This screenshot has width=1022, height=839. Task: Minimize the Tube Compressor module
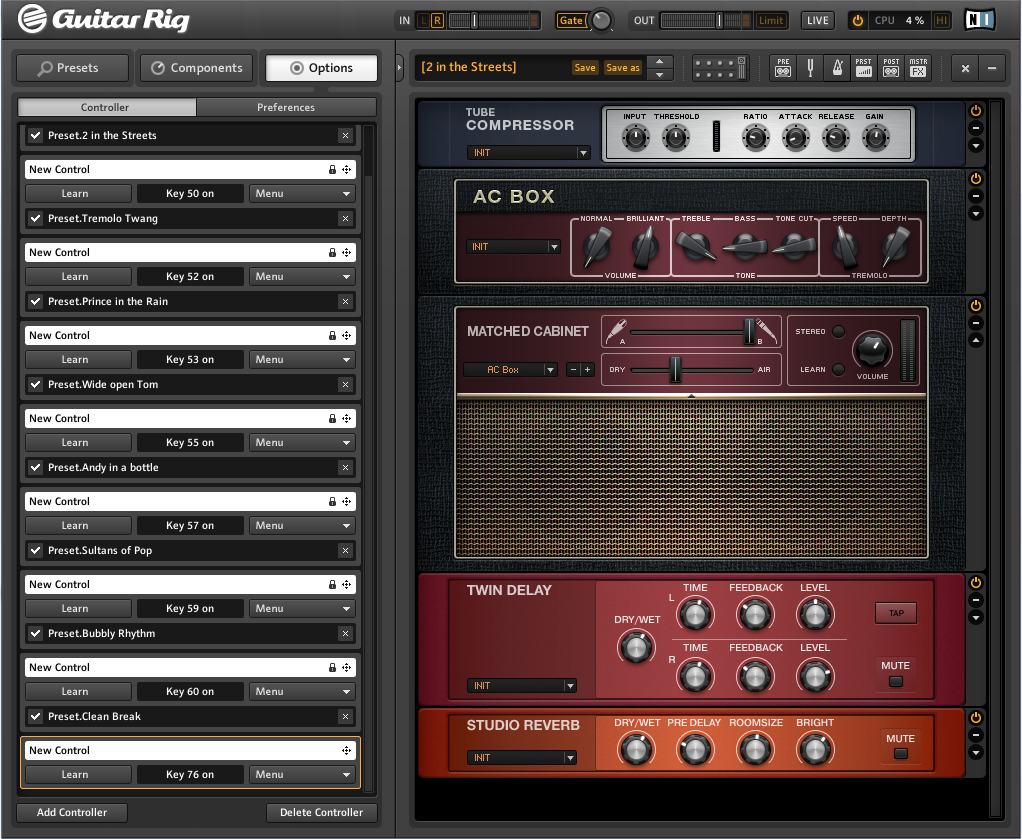coord(975,128)
